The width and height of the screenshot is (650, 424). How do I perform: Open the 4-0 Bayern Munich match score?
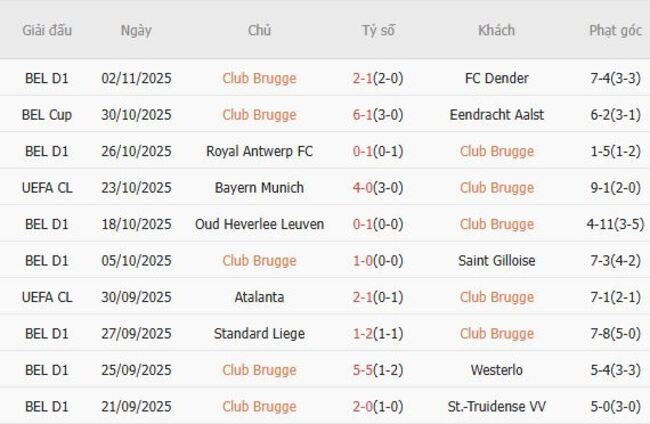[378, 188]
